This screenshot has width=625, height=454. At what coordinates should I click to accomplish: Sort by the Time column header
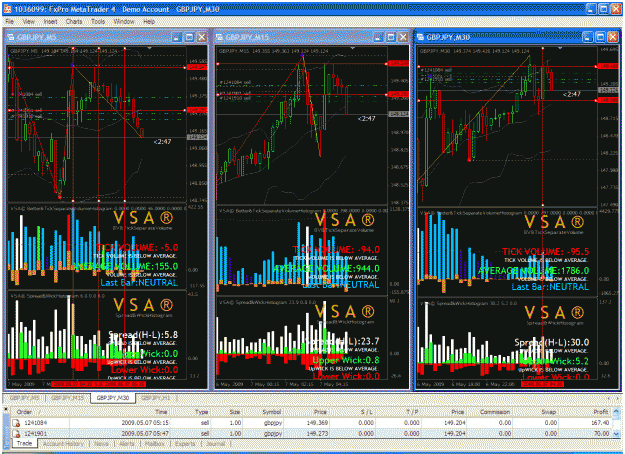pos(120,412)
